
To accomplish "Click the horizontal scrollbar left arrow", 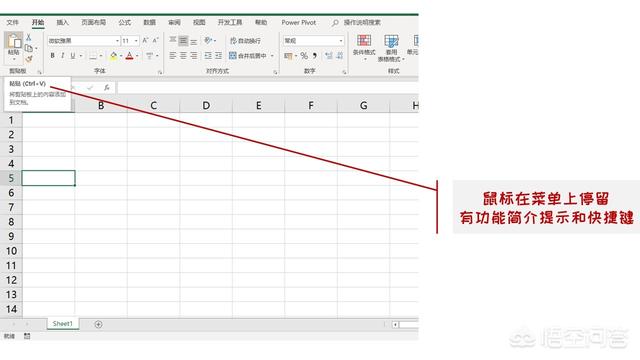I will coord(395,324).
